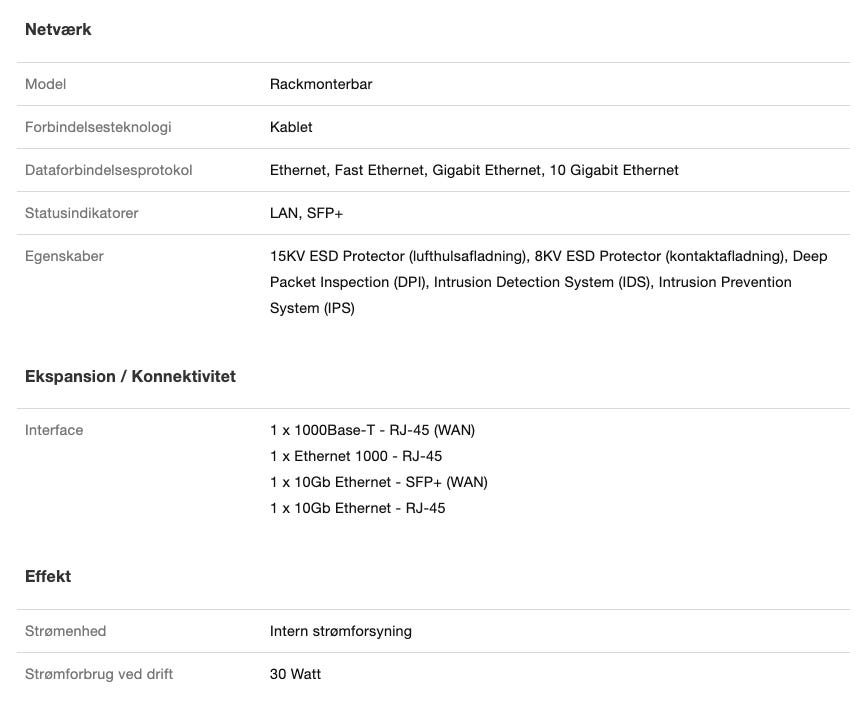Click the Model row label
The height and width of the screenshot is (719, 865).
(46, 84)
